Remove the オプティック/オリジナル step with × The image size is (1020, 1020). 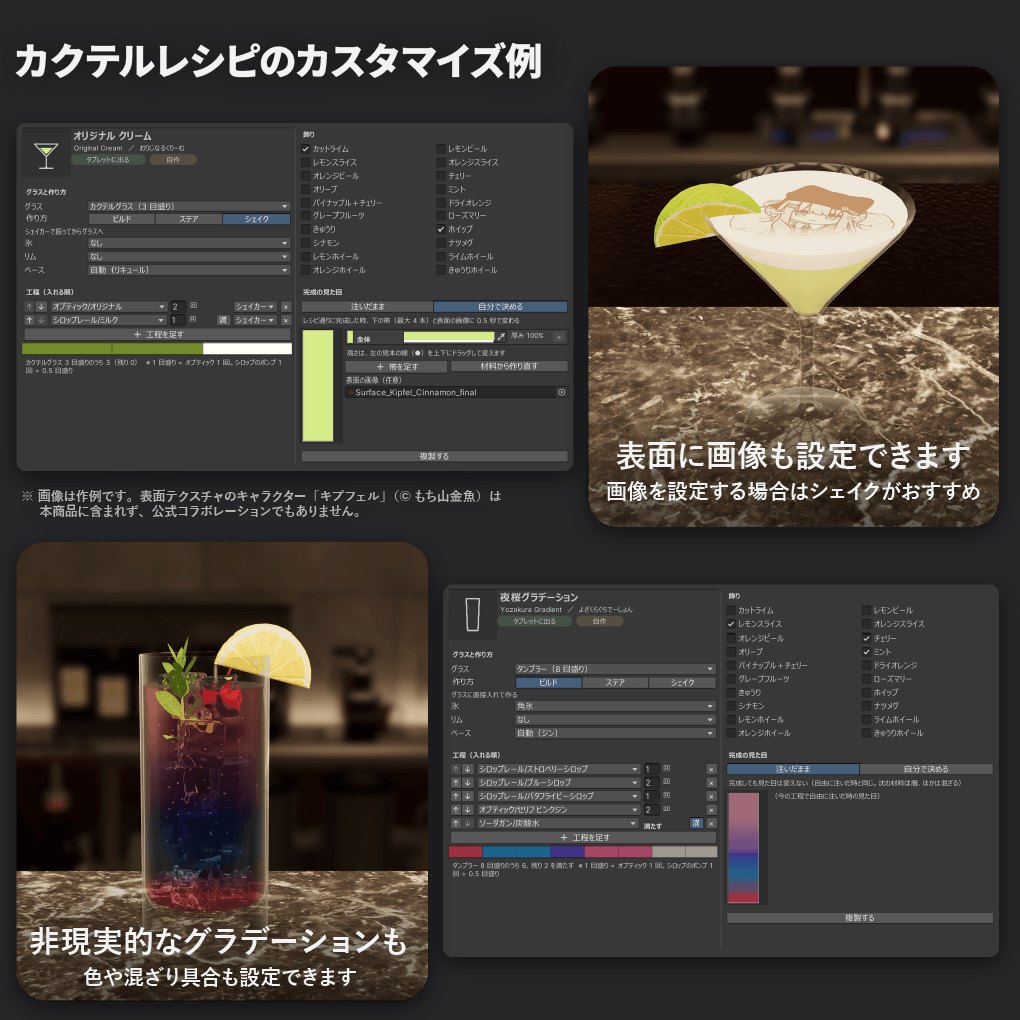(x=286, y=306)
